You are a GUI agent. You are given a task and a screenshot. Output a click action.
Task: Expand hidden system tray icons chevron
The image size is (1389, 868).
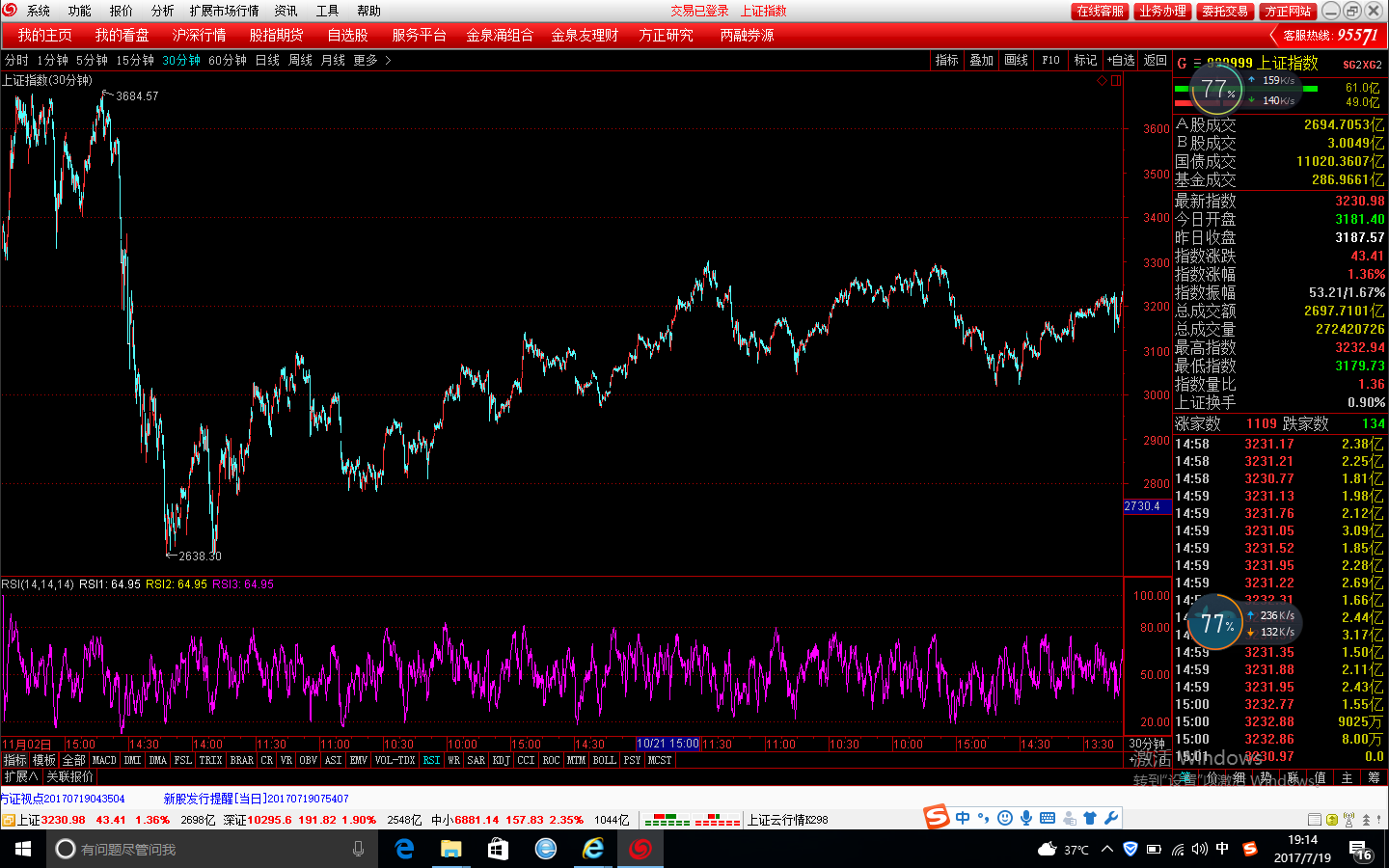pos(1107,849)
